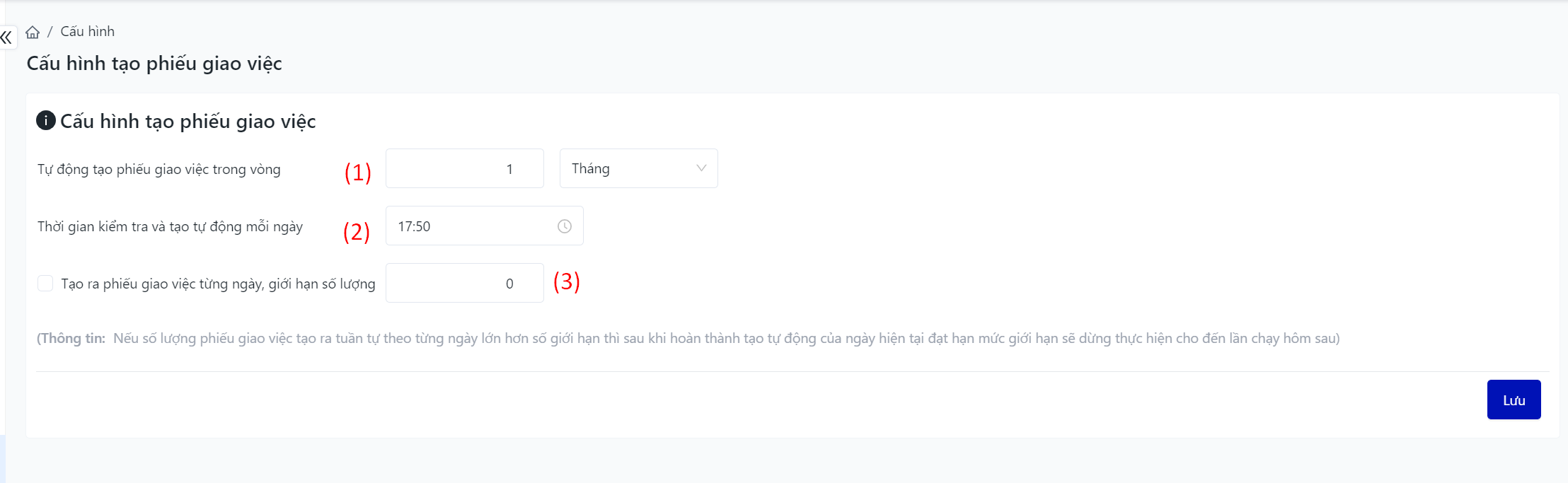The image size is (1568, 483).
Task: Click the clock icon in the time field
Action: coord(565,226)
